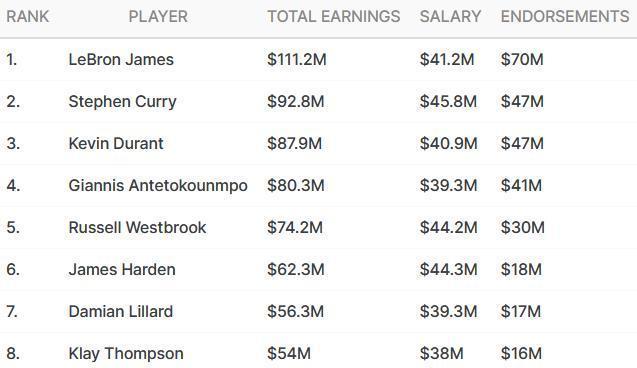Click LeBron's $70M endorsements value
637x368 pixels.
(522, 59)
